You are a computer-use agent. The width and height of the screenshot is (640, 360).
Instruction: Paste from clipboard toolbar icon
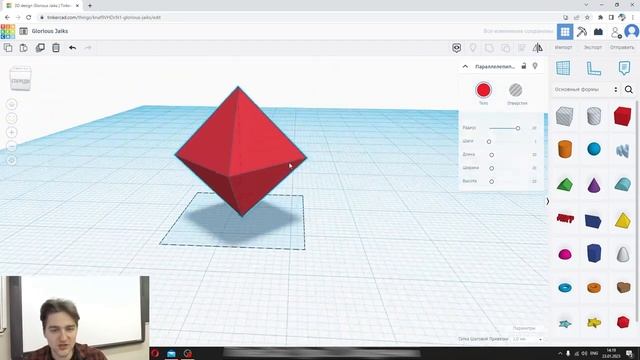pos(24,48)
